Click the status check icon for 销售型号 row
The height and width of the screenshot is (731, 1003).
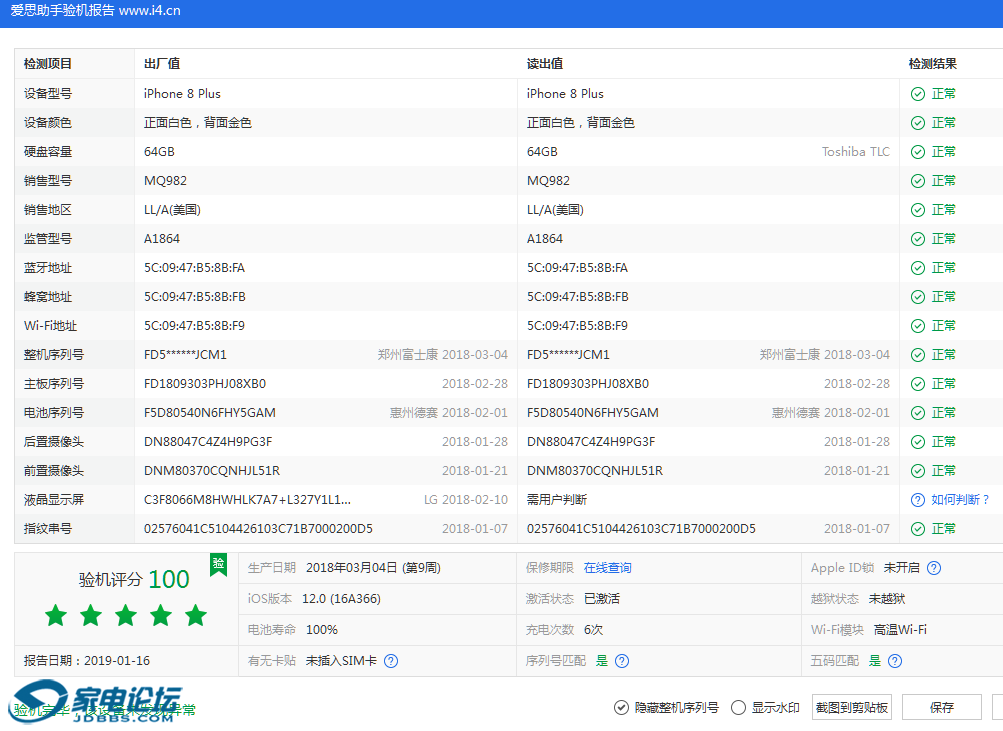(918, 181)
